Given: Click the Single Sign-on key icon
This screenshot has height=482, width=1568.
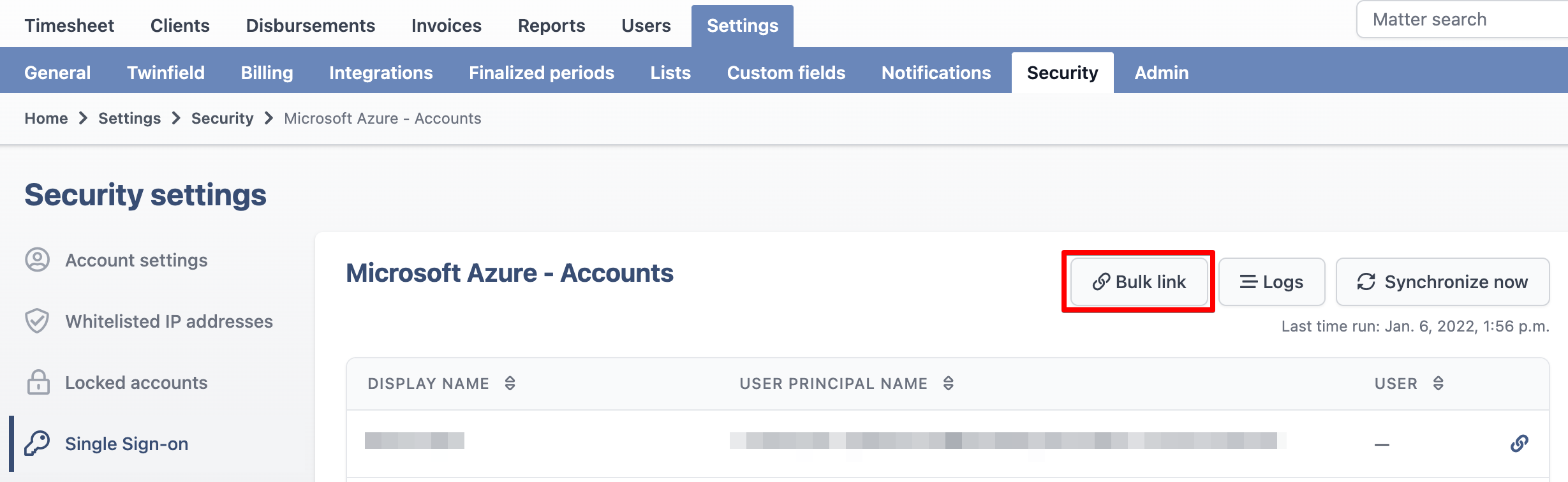Looking at the screenshot, I should click(x=37, y=443).
